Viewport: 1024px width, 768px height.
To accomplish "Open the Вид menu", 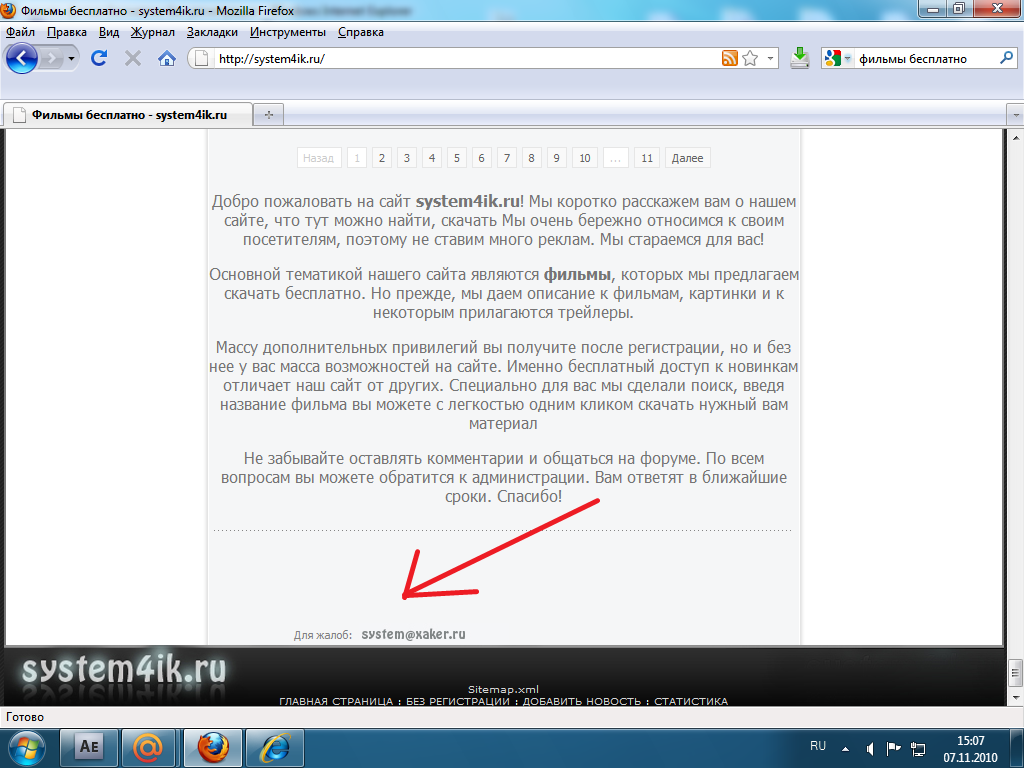I will pos(109,32).
